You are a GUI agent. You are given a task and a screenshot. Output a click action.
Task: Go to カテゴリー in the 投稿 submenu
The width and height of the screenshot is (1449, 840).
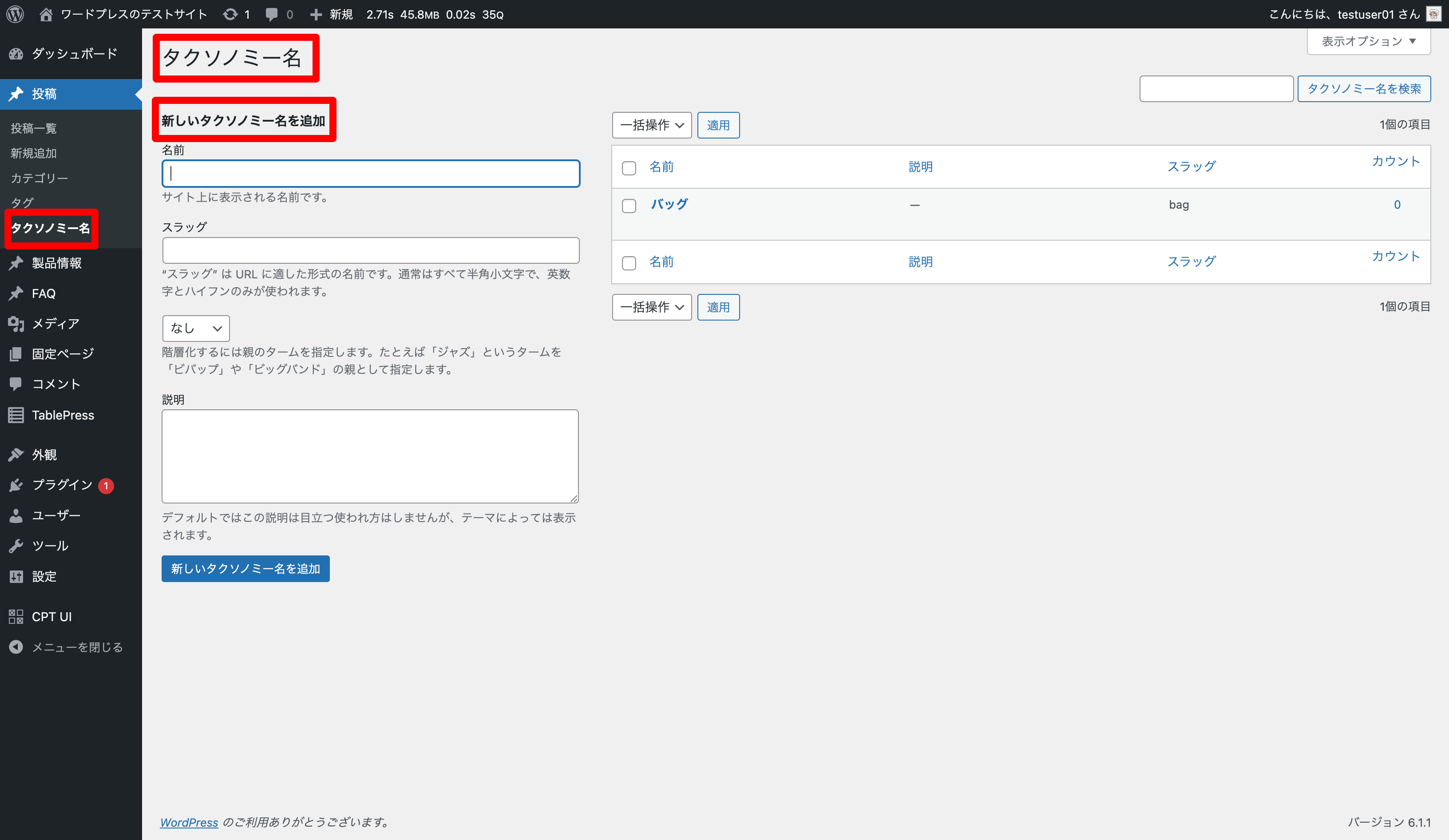pyautogui.click(x=39, y=178)
